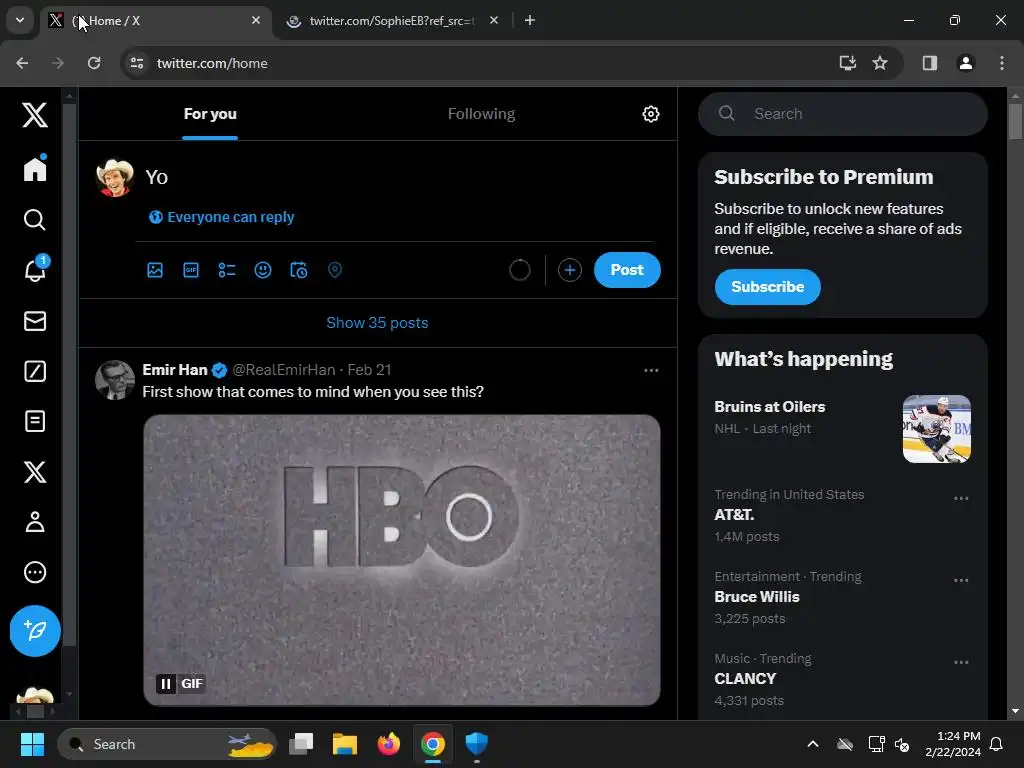Select the For you tab
This screenshot has height=768, width=1024.
coord(210,114)
